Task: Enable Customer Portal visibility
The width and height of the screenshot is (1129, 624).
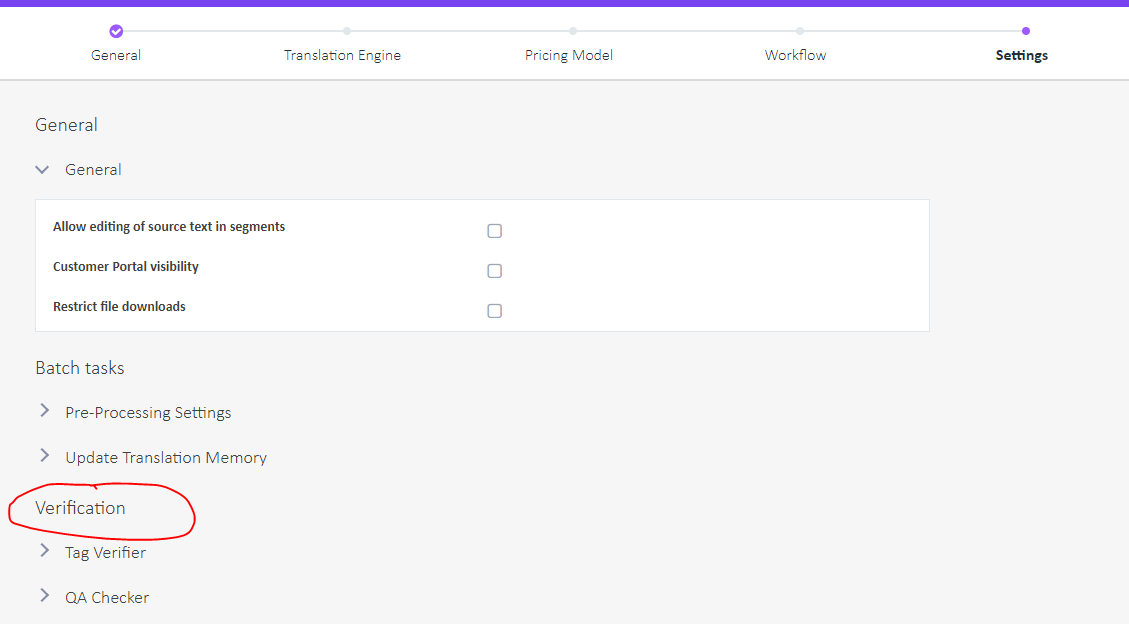Action: (x=494, y=270)
